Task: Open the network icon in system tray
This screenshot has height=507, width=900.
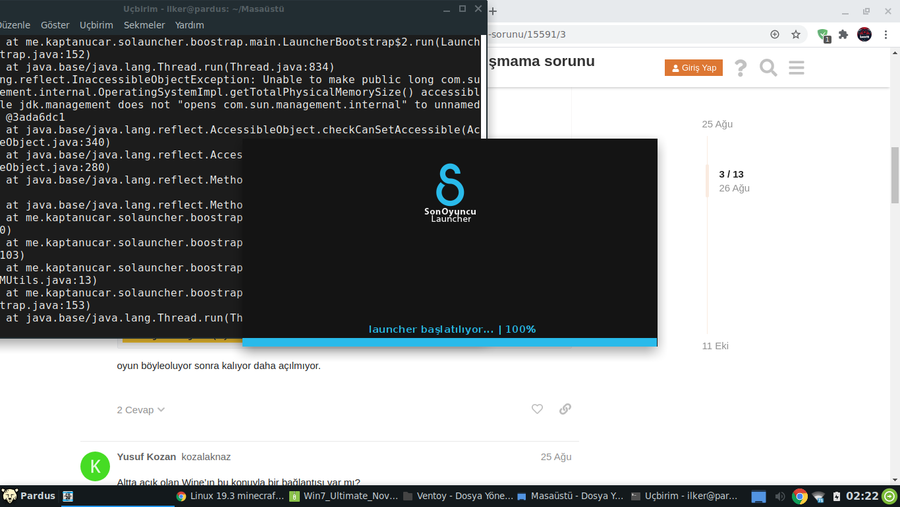Action: pyautogui.click(x=818, y=497)
